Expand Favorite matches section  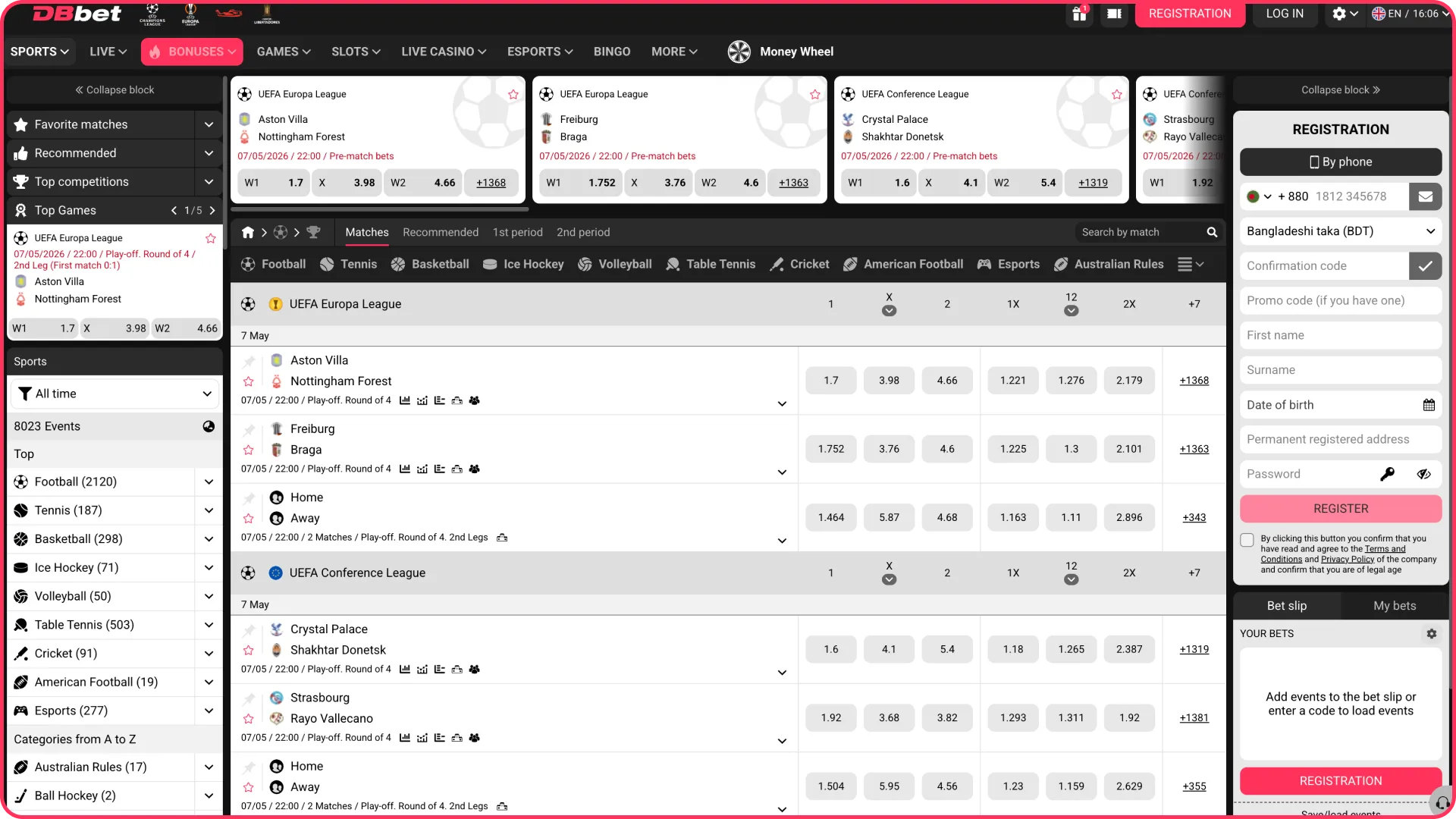(209, 124)
